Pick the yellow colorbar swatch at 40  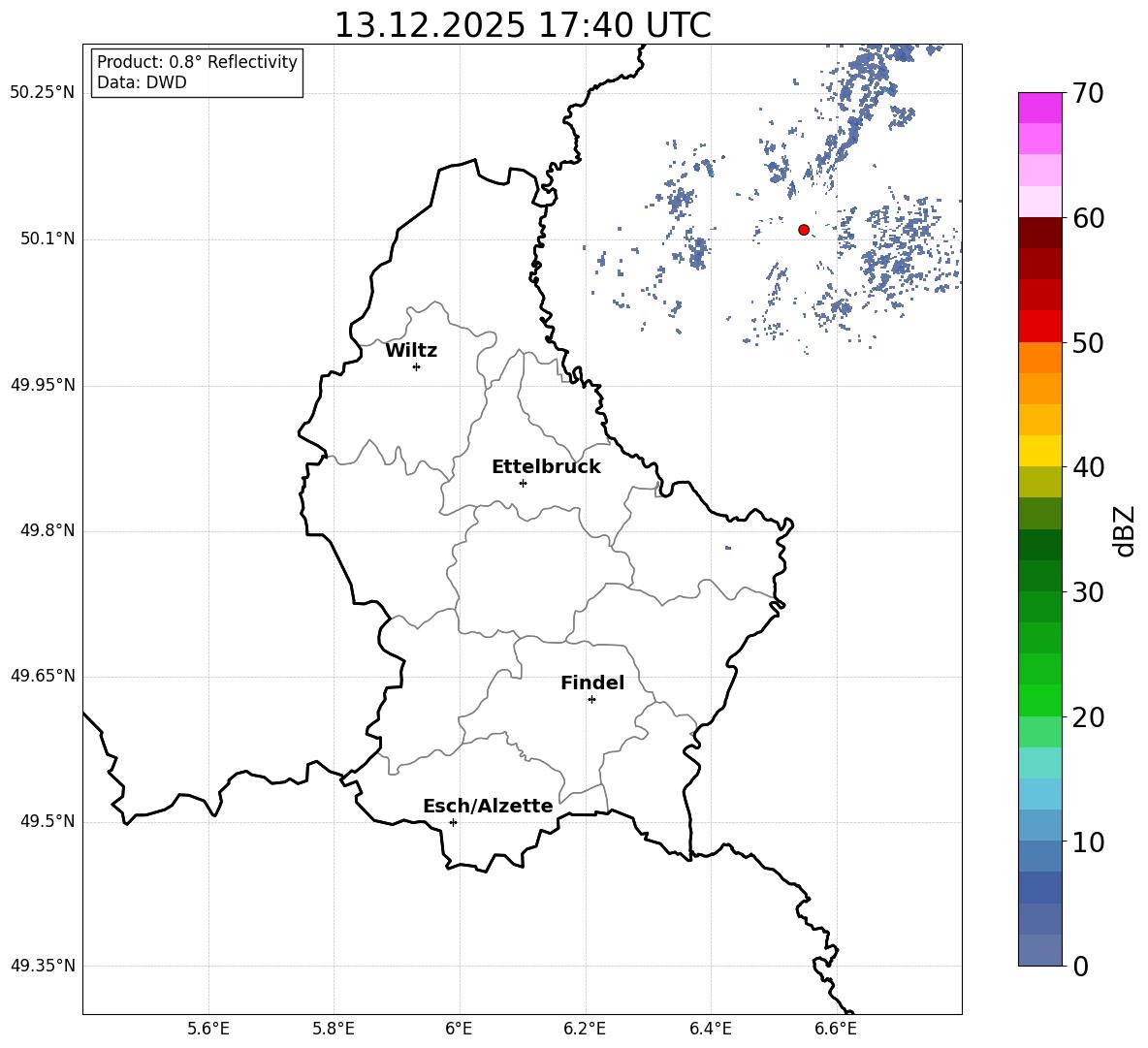1040,451
